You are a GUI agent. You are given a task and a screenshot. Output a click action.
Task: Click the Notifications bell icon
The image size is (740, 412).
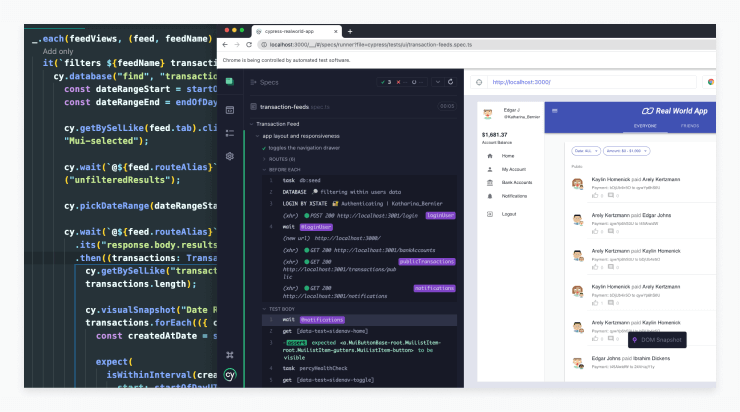coord(490,196)
